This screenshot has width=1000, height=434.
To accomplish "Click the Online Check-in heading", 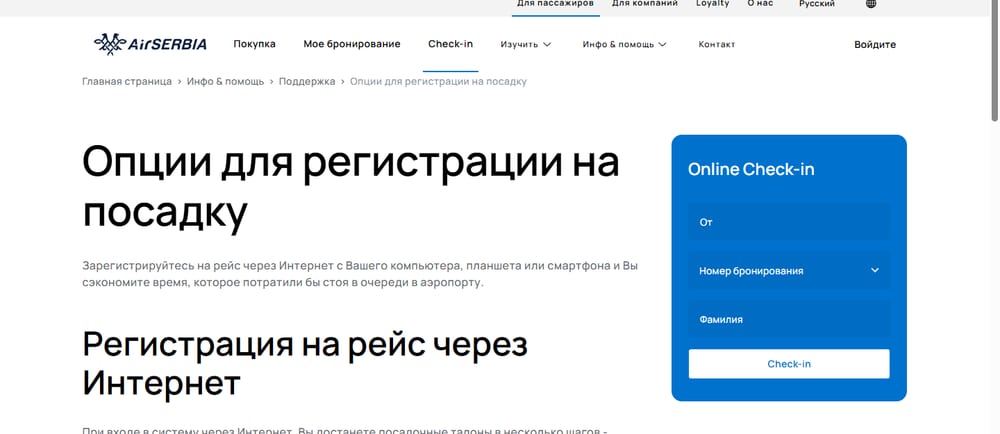I will [x=751, y=170].
